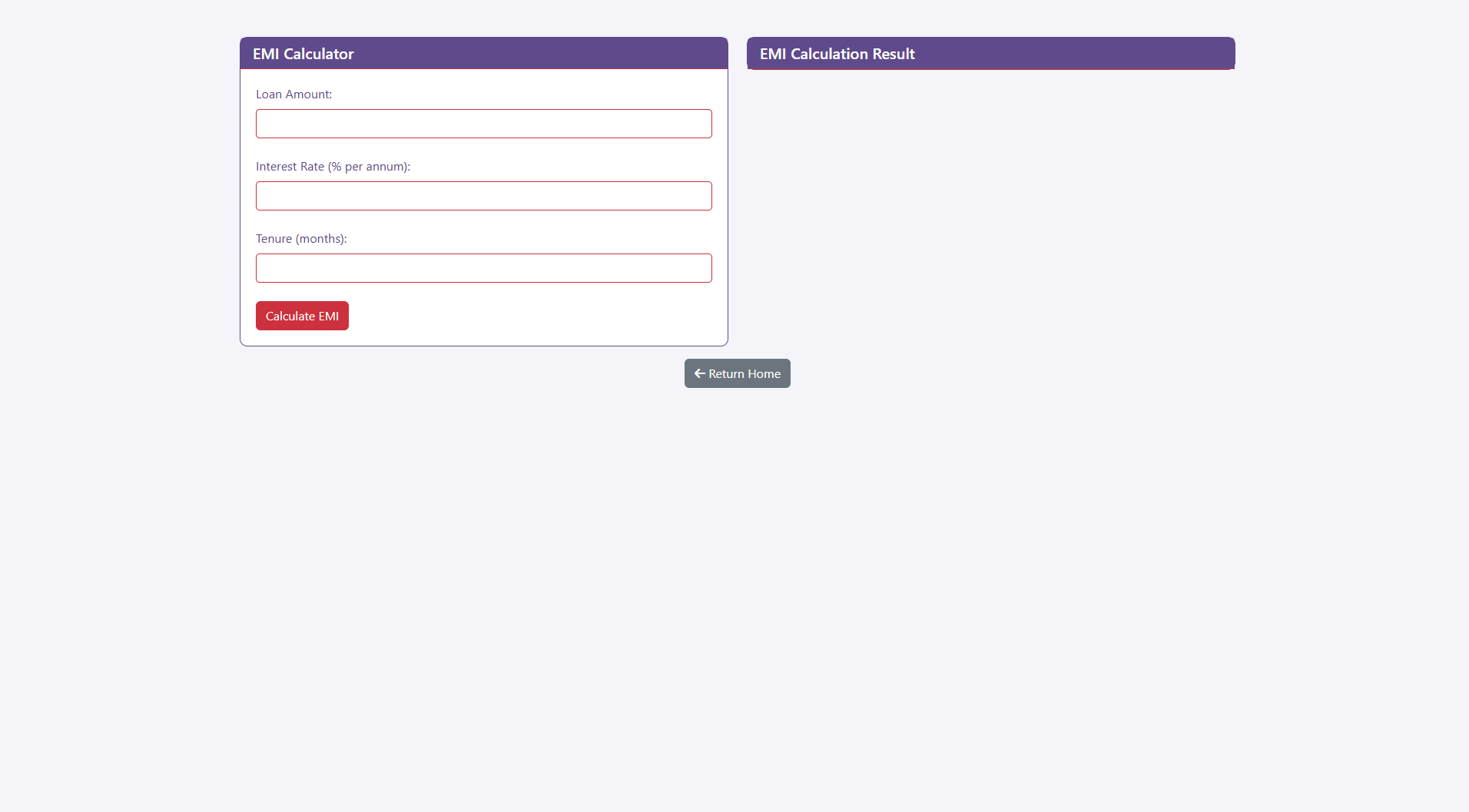Click the 'Loan Amount:' label

[293, 94]
